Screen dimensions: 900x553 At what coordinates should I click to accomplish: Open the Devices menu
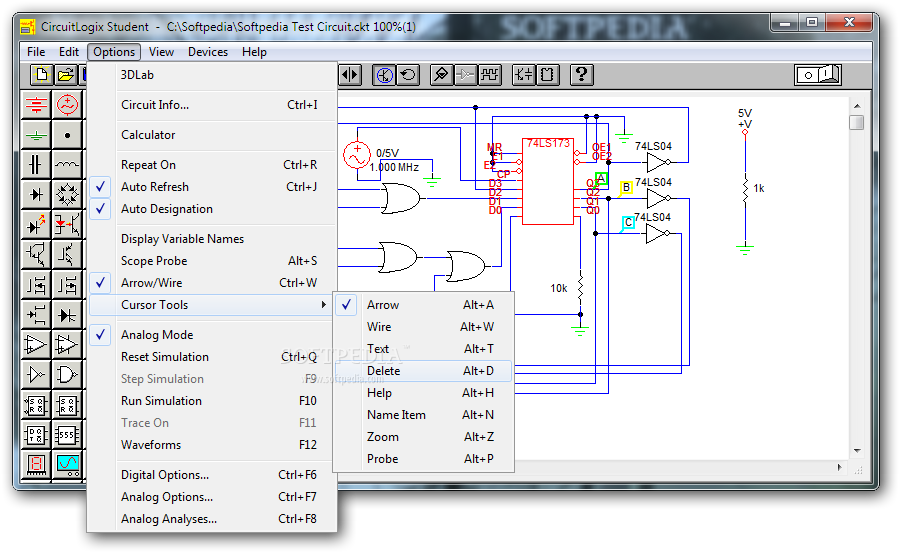pos(208,52)
